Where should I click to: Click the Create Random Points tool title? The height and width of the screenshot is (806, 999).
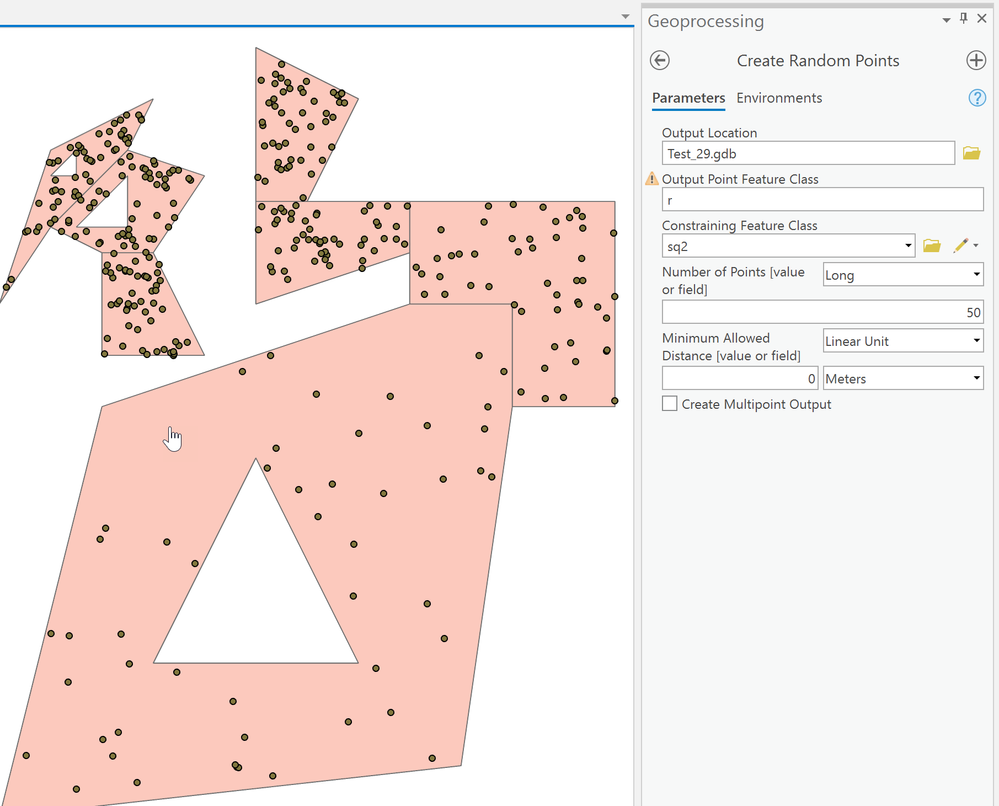818,61
